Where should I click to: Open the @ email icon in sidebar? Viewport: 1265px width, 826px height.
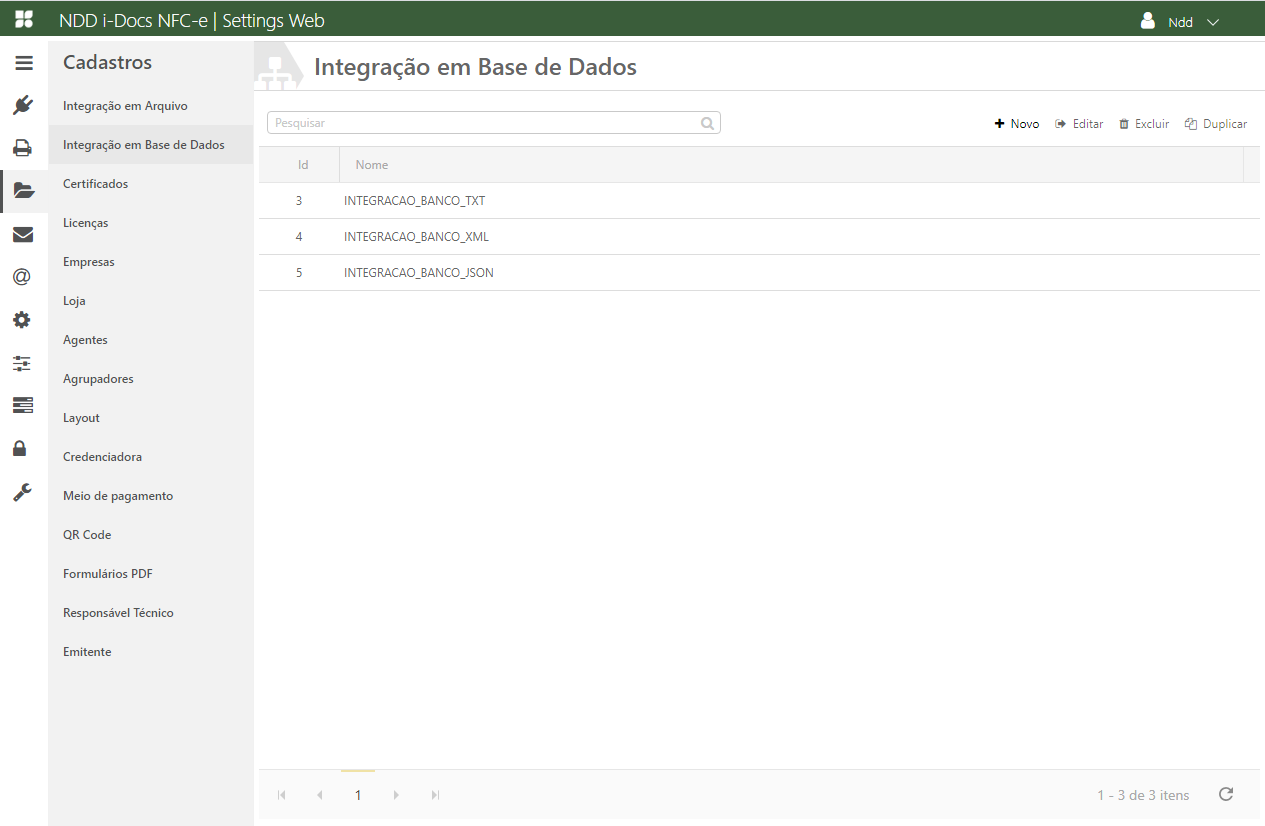coord(22,277)
